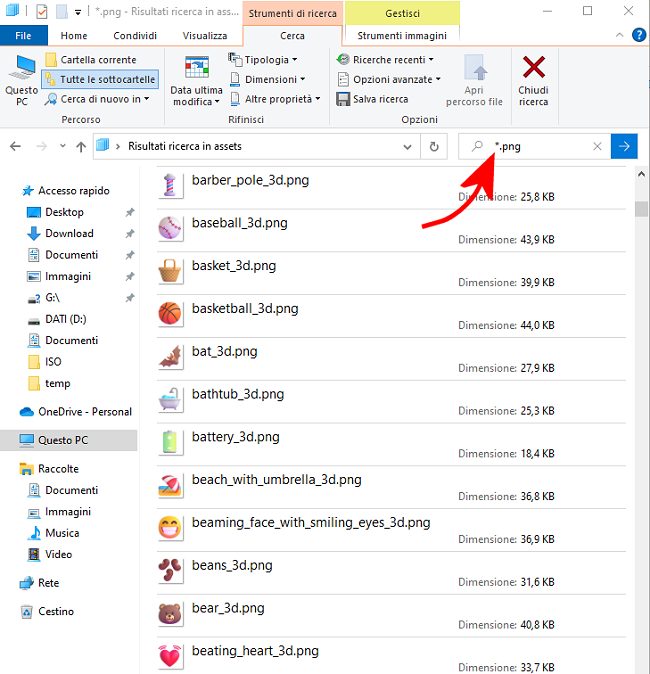Viewport: 650px width, 674px height.
Task: Select baseball_3d.png thumbnail icon
Action: tap(170, 228)
